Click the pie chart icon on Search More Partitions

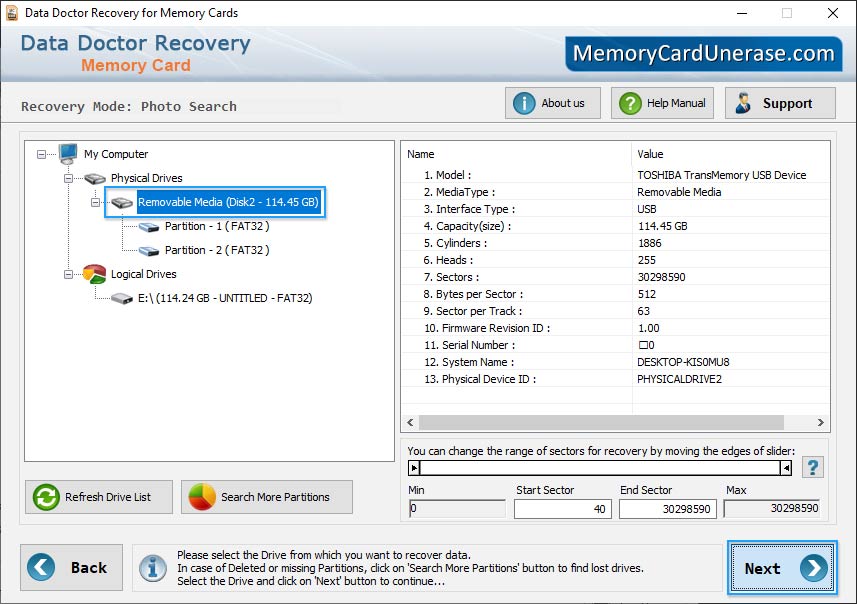[x=202, y=497]
